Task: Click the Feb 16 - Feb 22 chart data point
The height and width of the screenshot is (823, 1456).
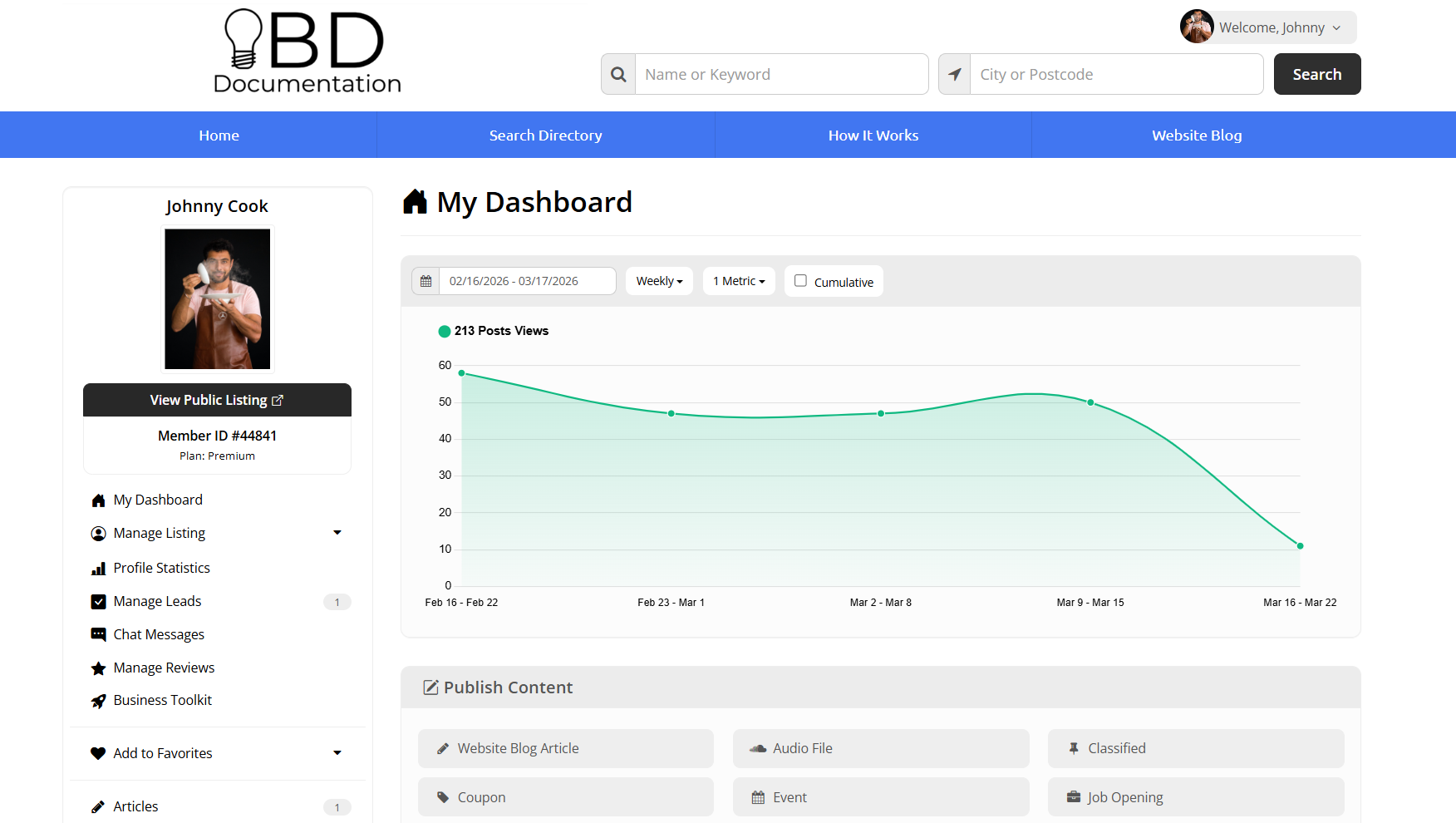Action: [462, 373]
